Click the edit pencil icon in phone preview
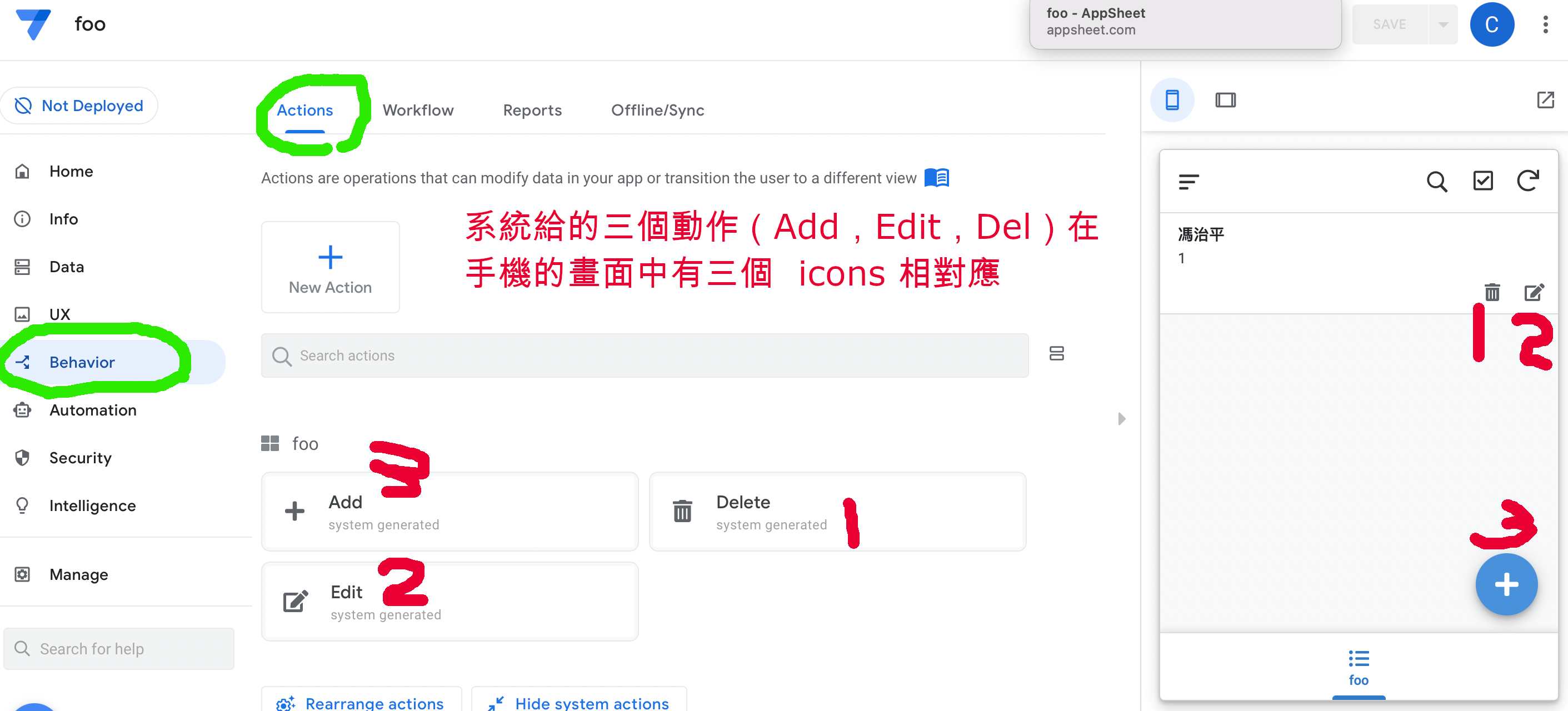The image size is (1568, 711). (x=1534, y=293)
